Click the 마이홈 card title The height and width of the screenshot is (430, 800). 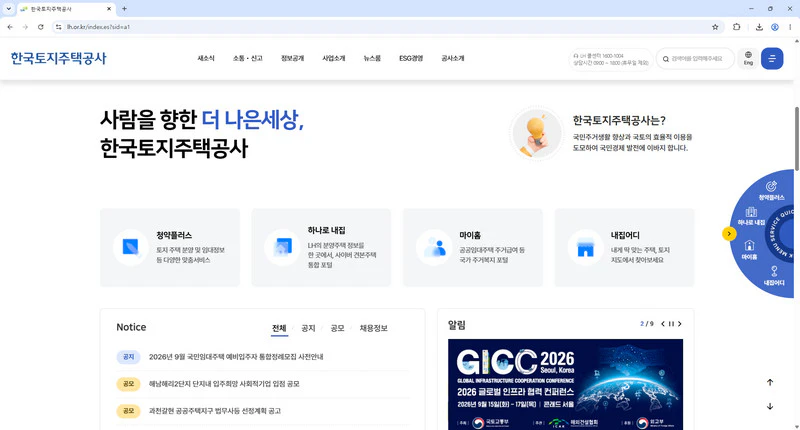[470, 235]
